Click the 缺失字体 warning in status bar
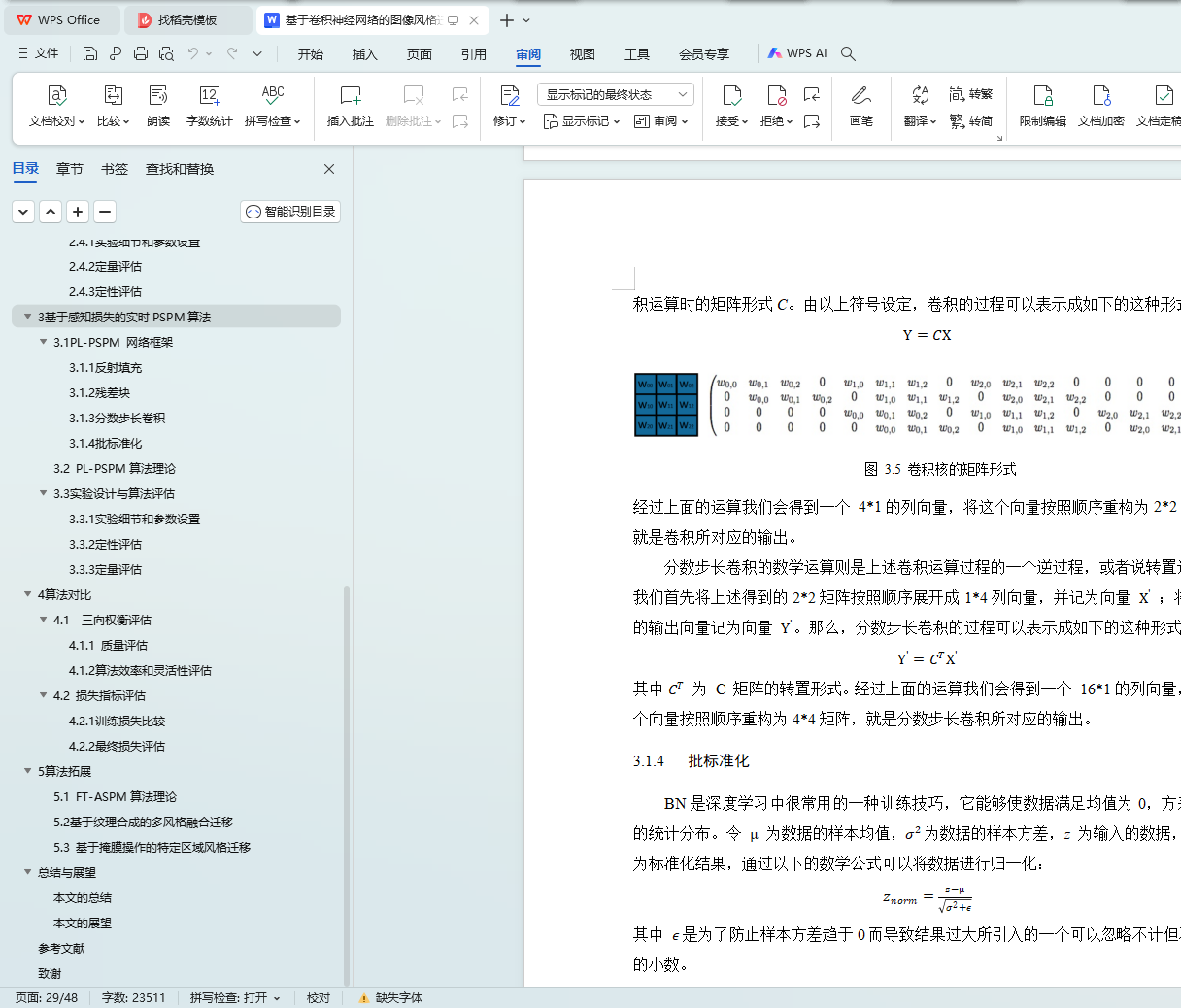This screenshot has width=1181, height=1008. pyautogui.click(x=390, y=998)
